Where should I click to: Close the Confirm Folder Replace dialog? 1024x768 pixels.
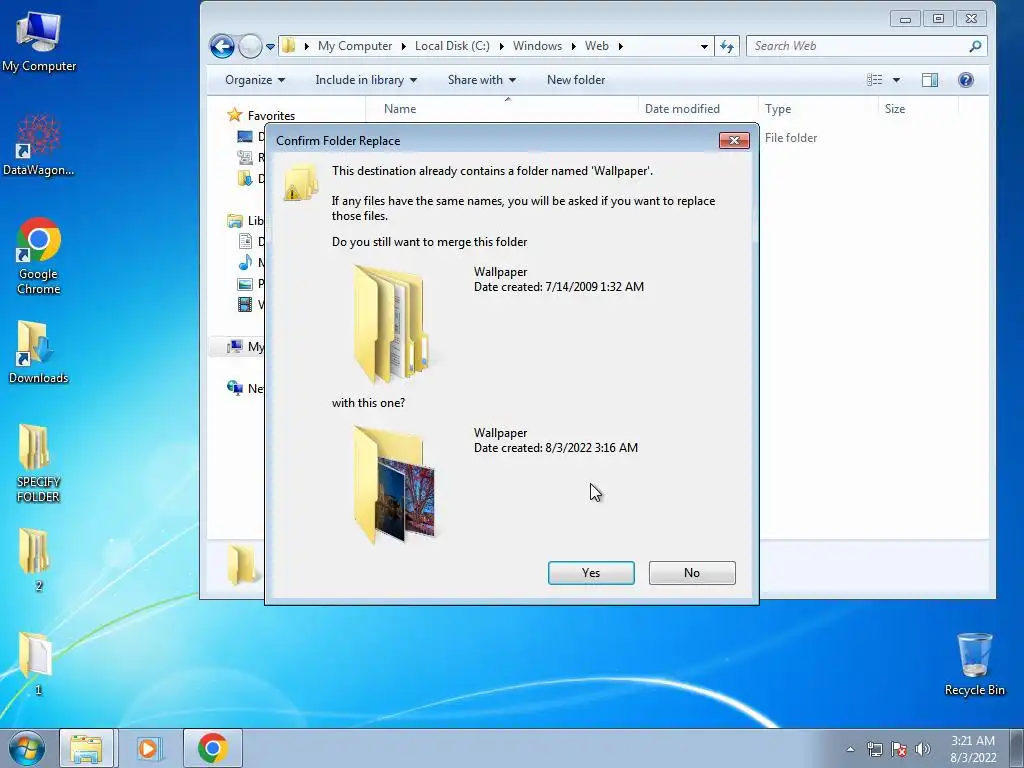point(734,140)
